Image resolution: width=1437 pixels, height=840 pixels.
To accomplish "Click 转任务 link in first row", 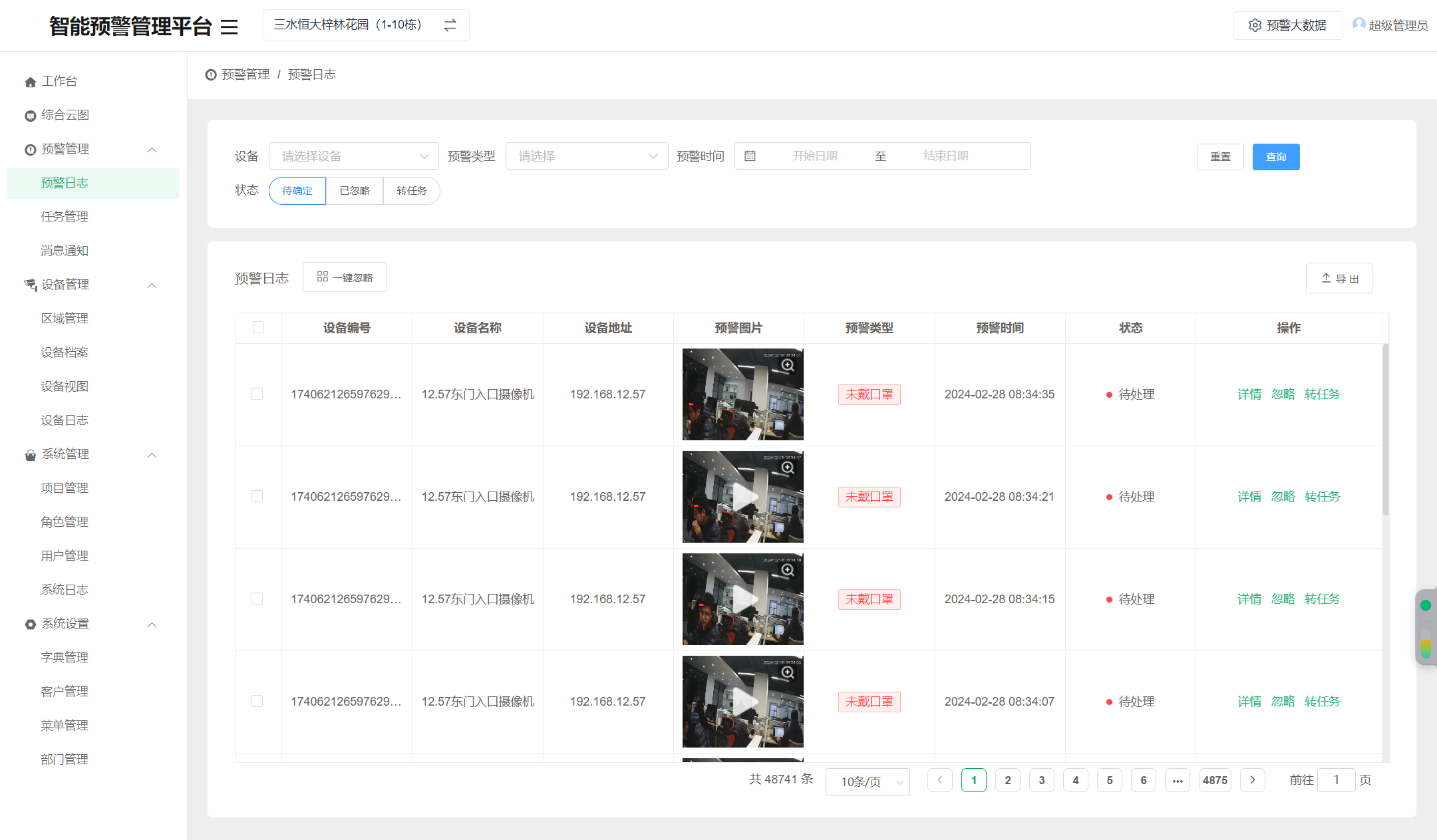I will pyautogui.click(x=1322, y=394).
